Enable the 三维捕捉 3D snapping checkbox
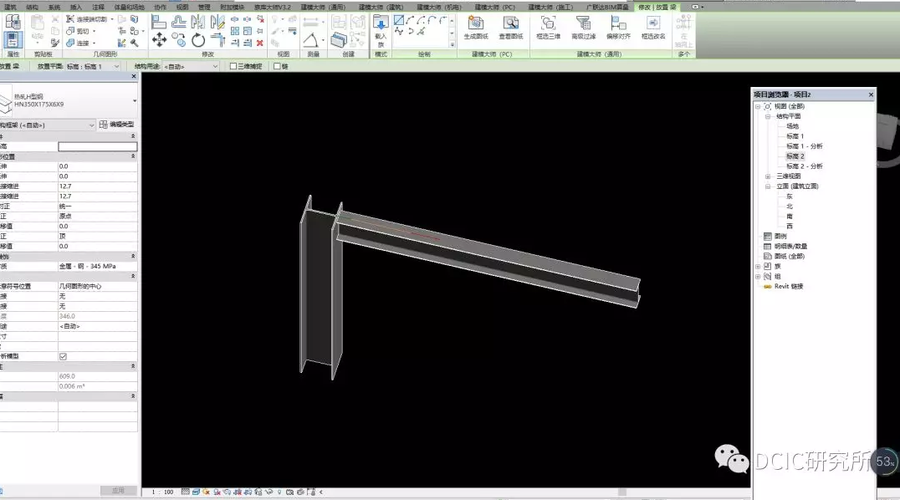This screenshot has height=500, width=900. tap(234, 67)
